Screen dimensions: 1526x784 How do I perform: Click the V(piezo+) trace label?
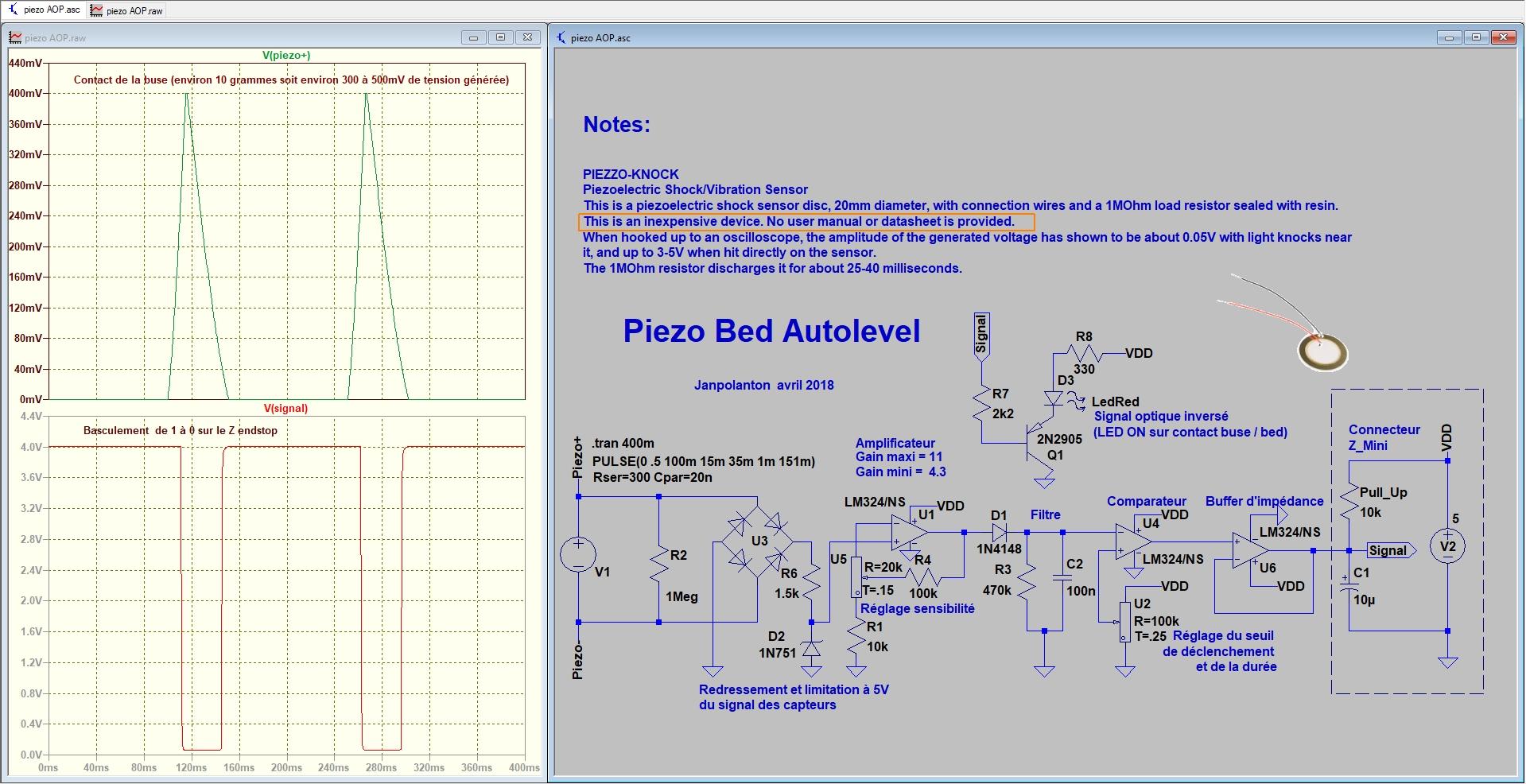tap(286, 56)
